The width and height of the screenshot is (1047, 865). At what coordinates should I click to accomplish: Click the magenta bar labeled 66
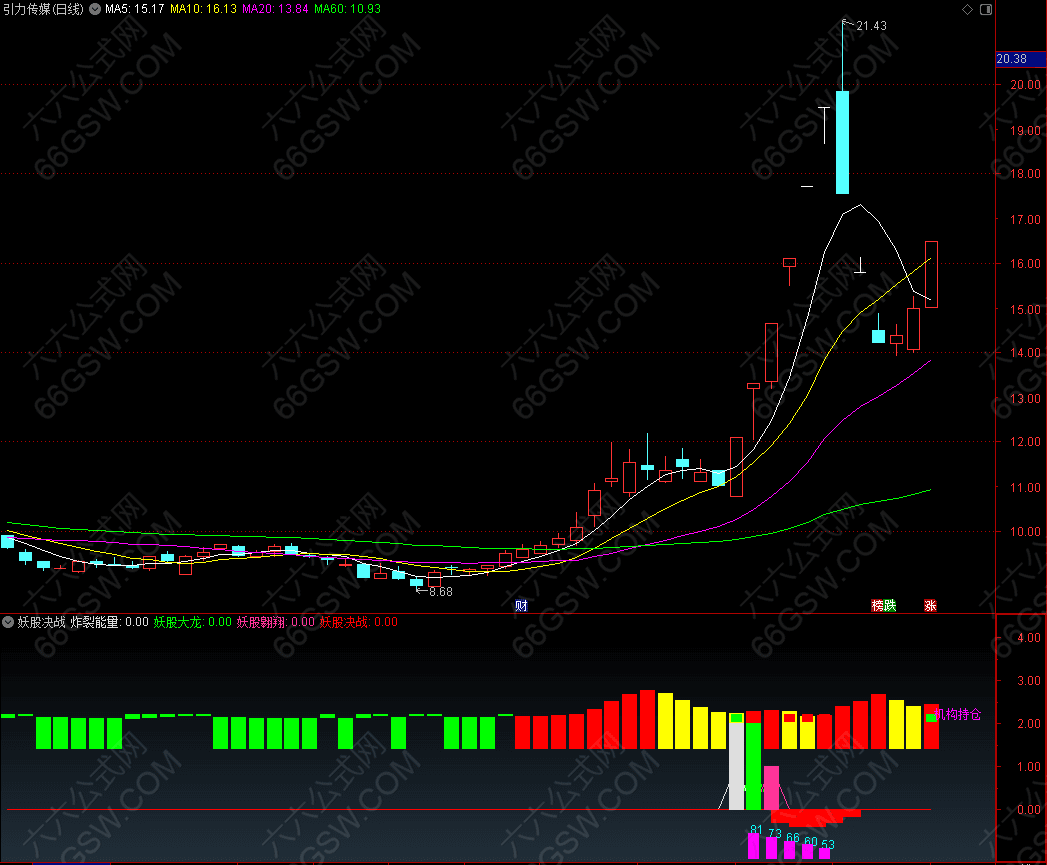[x=789, y=850]
